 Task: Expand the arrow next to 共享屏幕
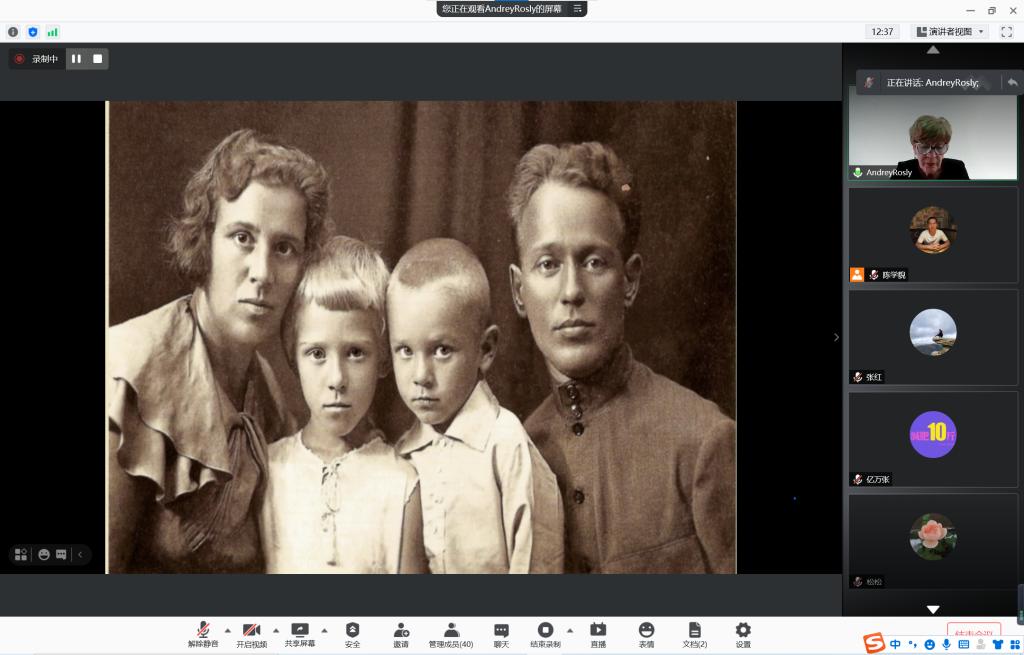[324, 630]
